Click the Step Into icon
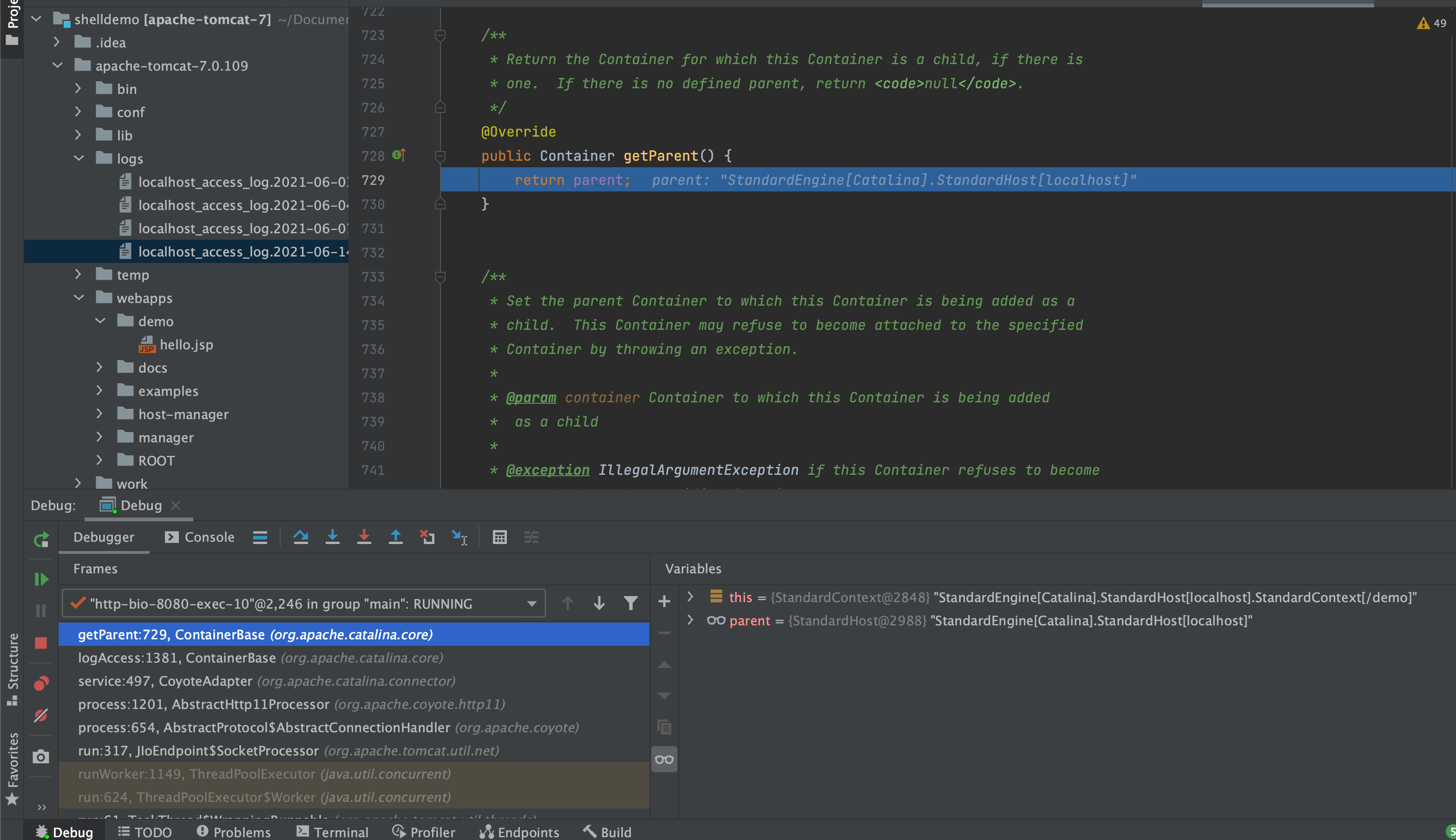 pos(332,537)
